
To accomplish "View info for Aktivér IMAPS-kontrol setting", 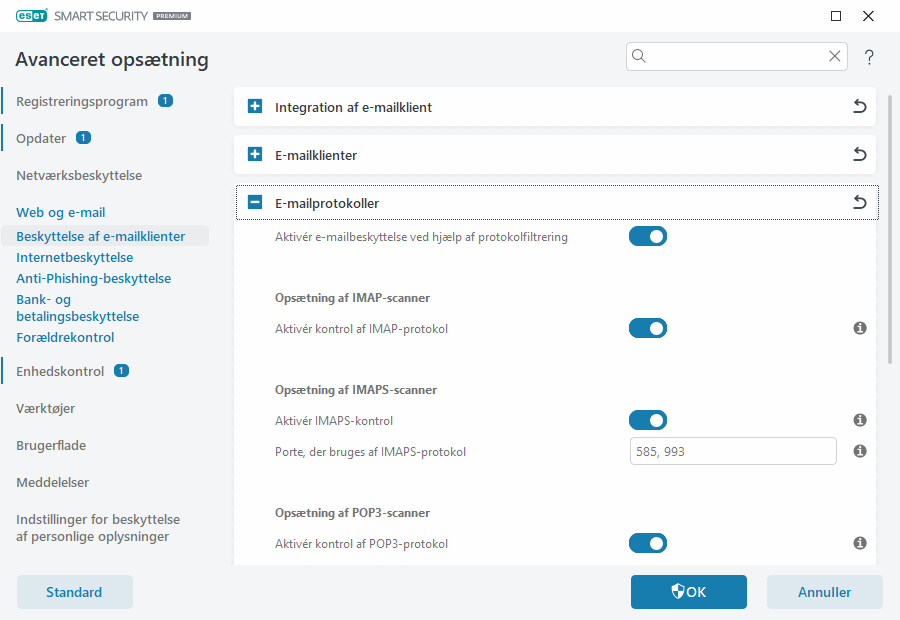I will point(859,420).
